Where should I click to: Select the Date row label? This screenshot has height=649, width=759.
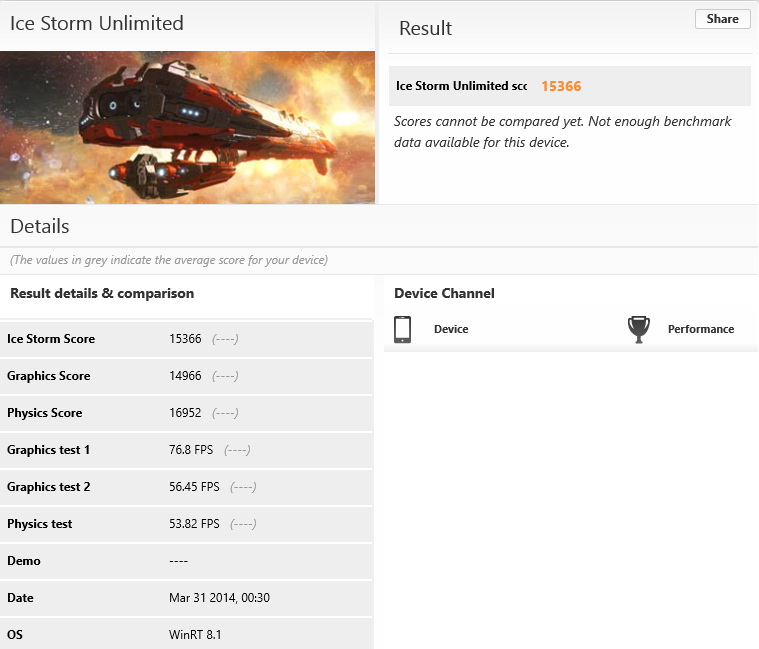(x=20, y=598)
